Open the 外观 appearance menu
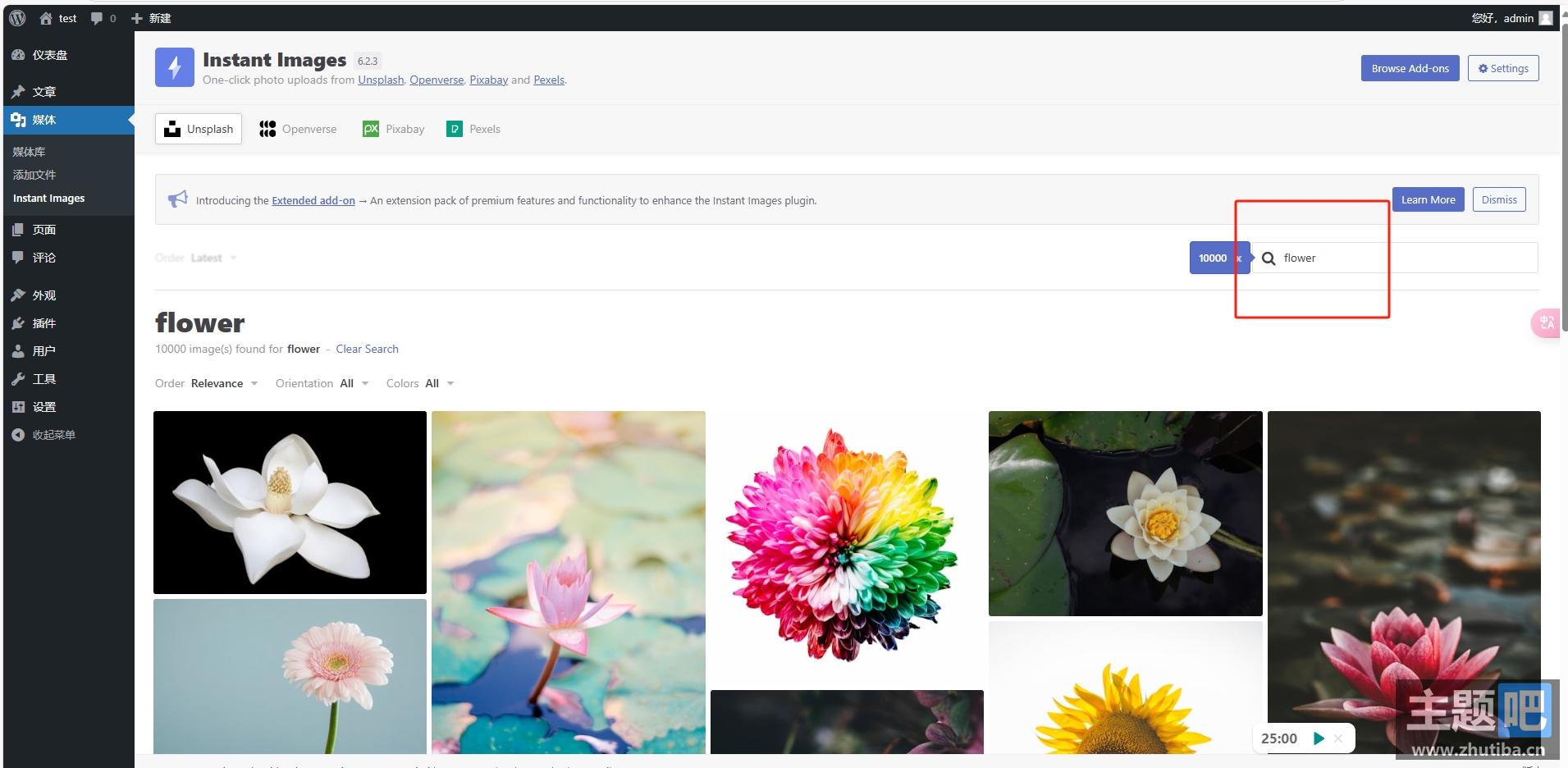1568x768 pixels. (69, 295)
